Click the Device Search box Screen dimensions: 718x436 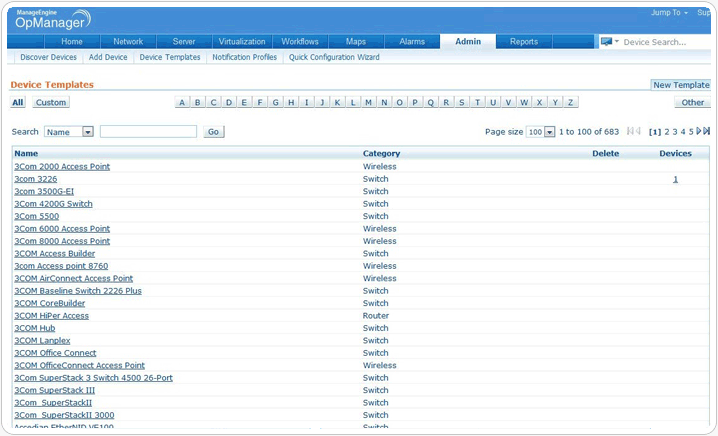(666, 42)
